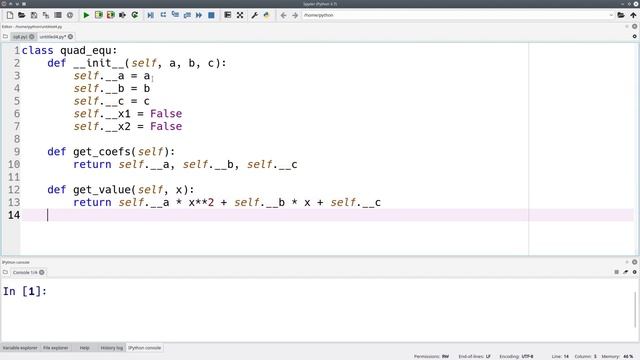
Task: Click 'def get_value(self, x):' line
Action: coord(121,190)
